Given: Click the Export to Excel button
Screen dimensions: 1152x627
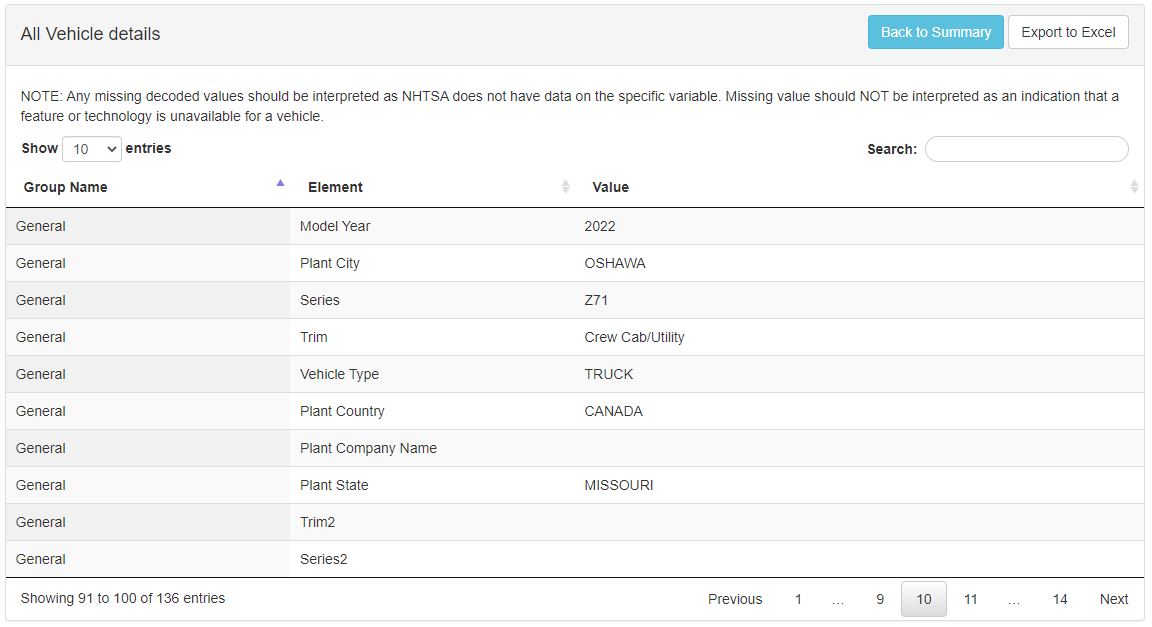Looking at the screenshot, I should 1068,32.
